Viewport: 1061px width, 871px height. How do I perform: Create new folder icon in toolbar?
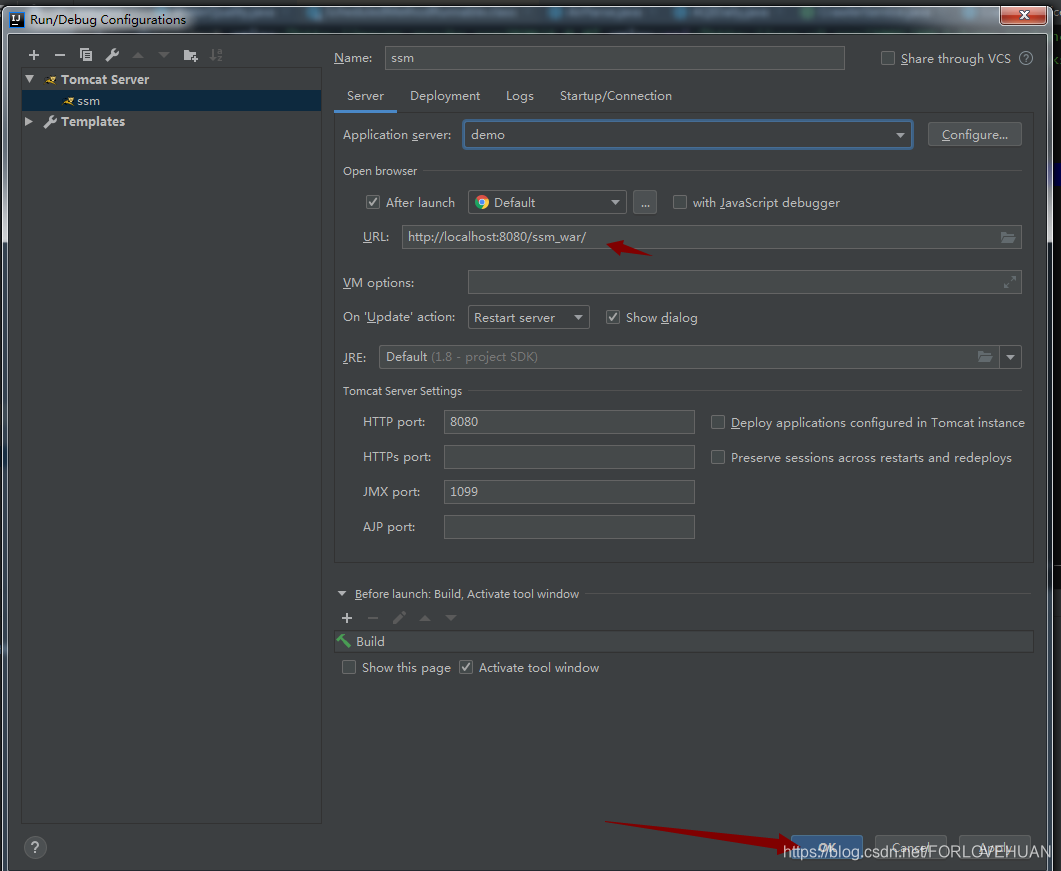190,55
